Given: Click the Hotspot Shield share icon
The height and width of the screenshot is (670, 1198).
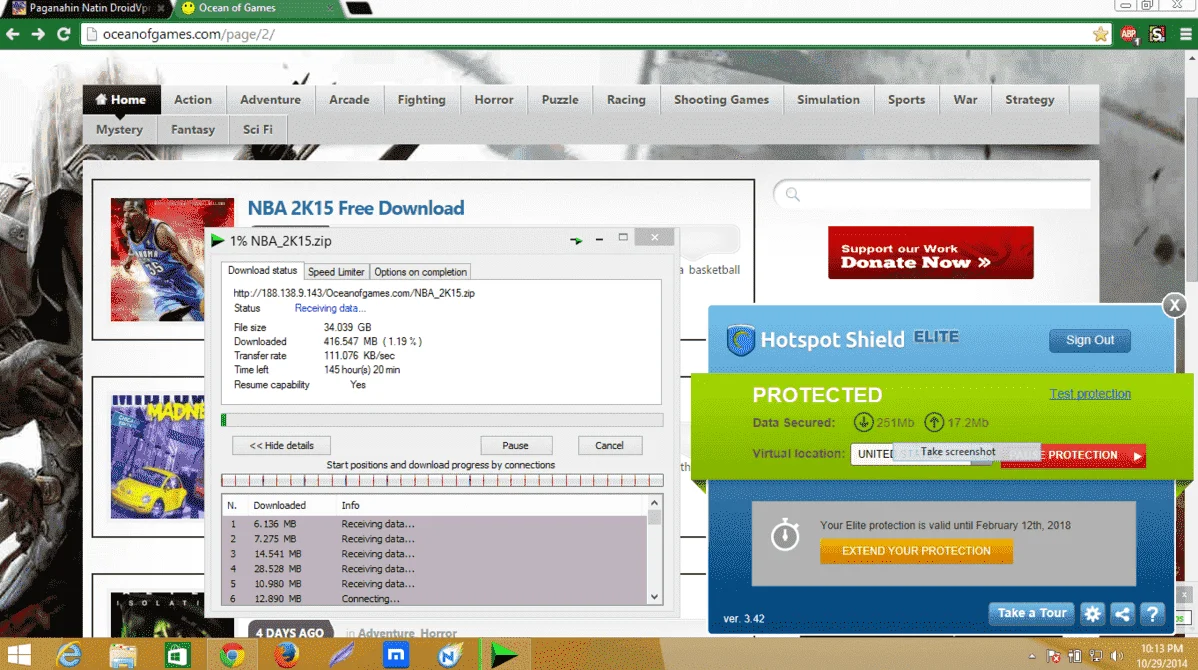Looking at the screenshot, I should coord(1122,613).
